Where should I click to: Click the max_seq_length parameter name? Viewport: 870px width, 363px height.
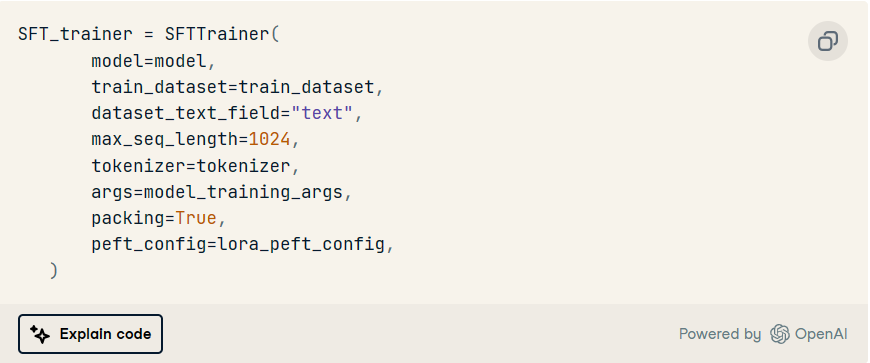pyautogui.click(x=165, y=140)
